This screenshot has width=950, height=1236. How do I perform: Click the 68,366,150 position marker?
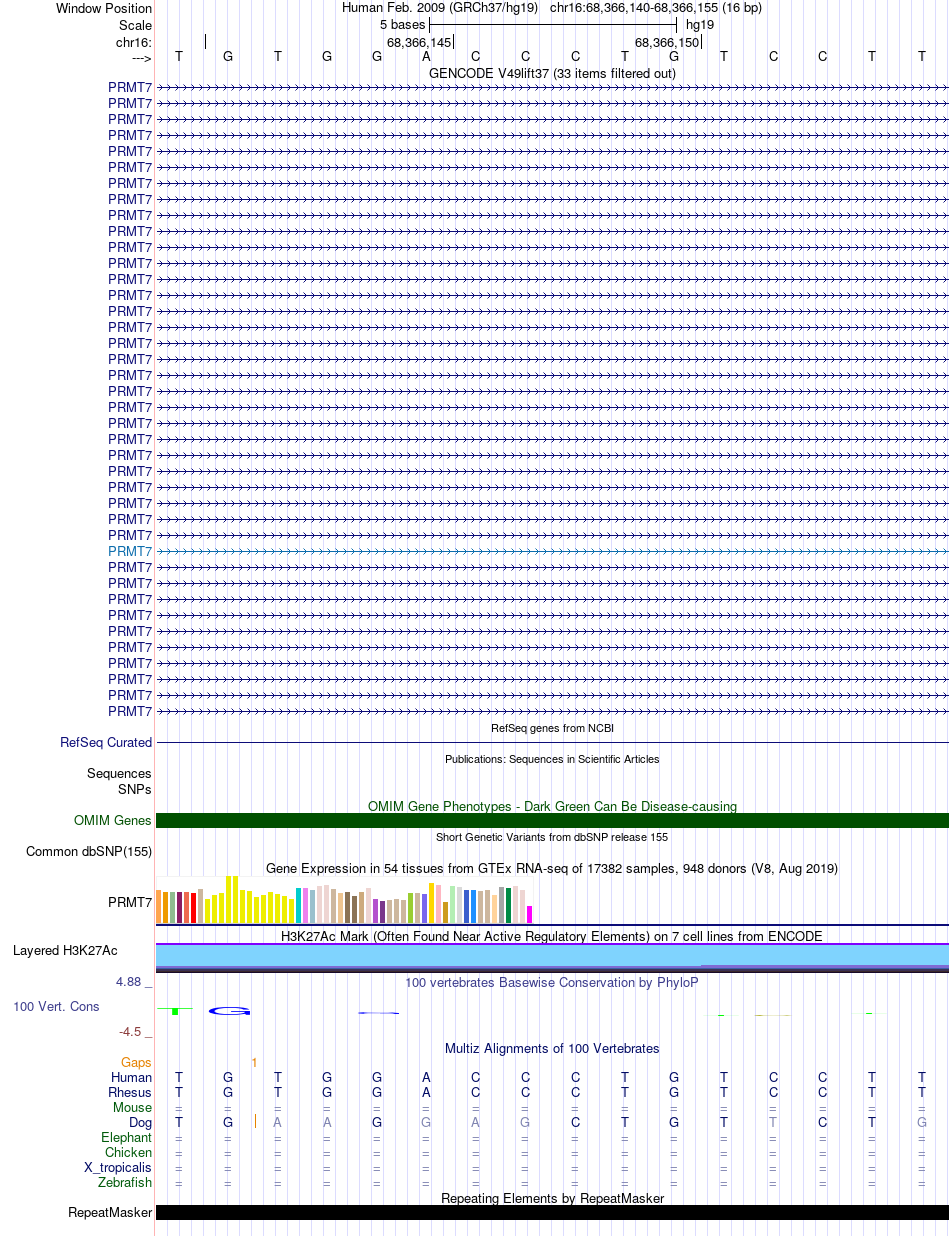point(668,42)
